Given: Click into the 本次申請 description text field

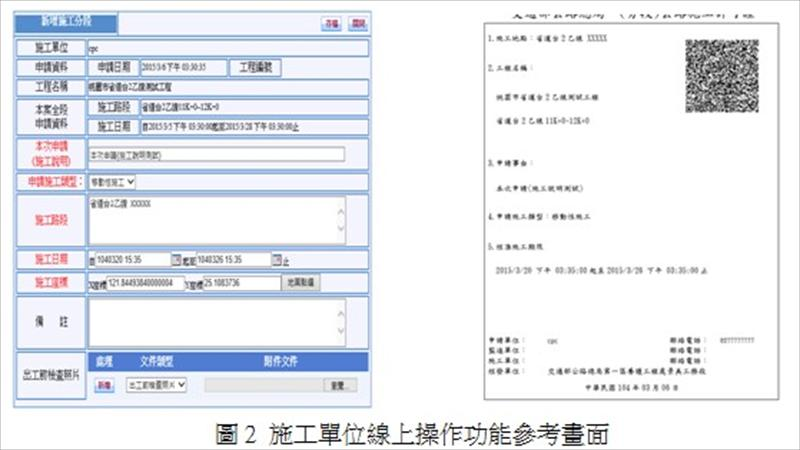Looking at the screenshot, I should (x=217, y=155).
